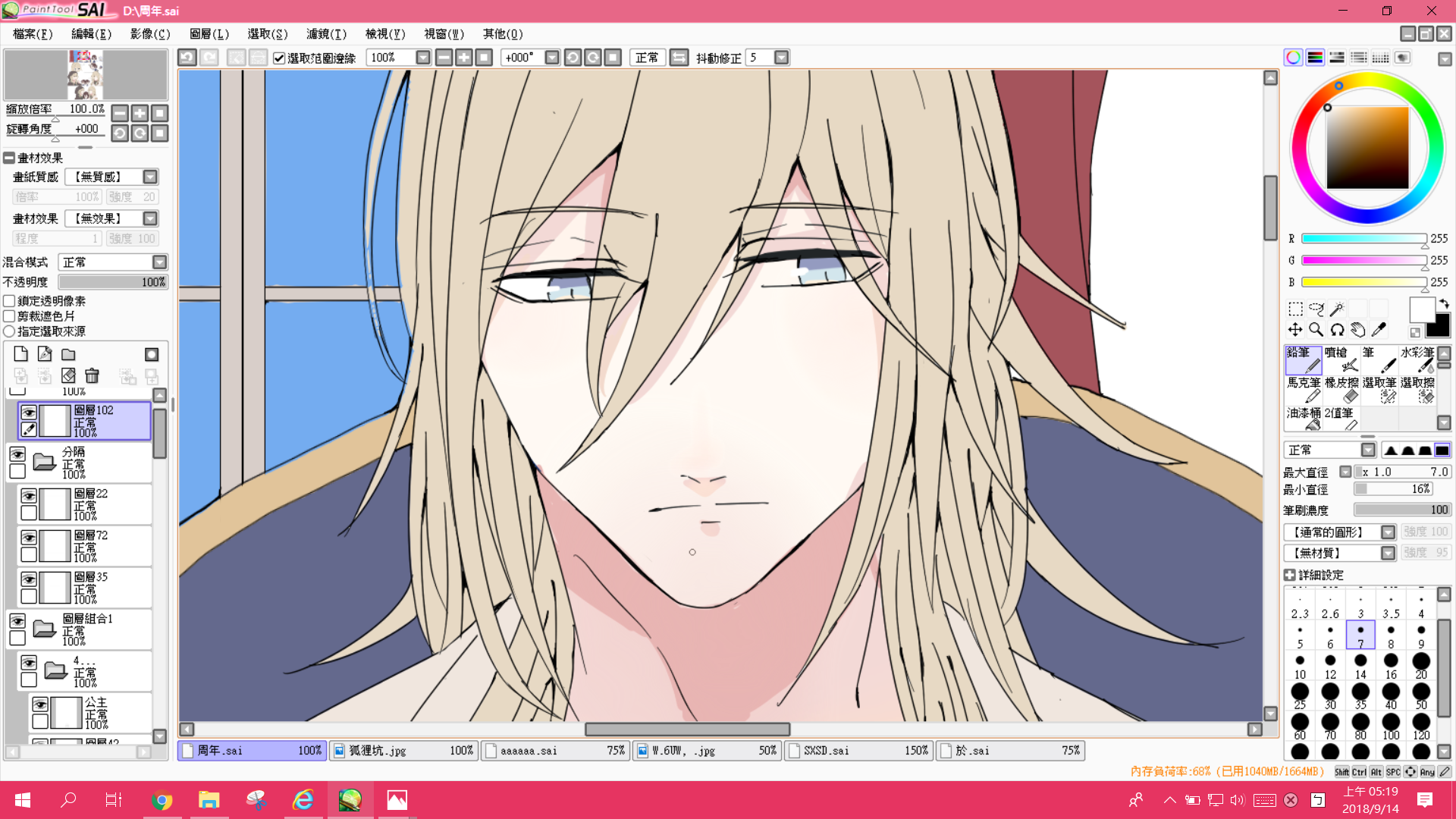Open the rotation +000° dropdown
Viewport: 1456px width, 819px height.
(x=552, y=58)
